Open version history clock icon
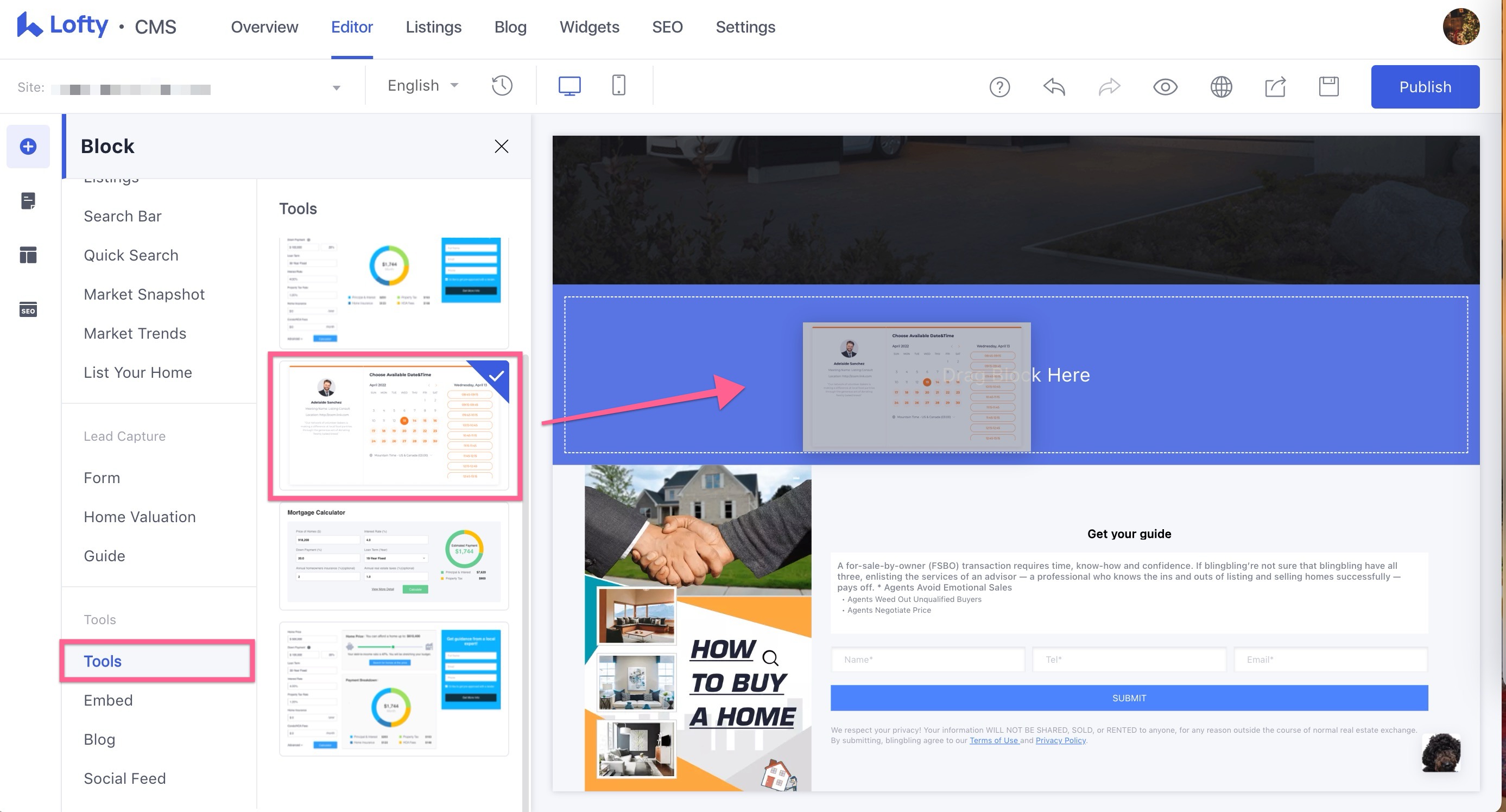Screen dimensions: 1506x812 pos(502,86)
